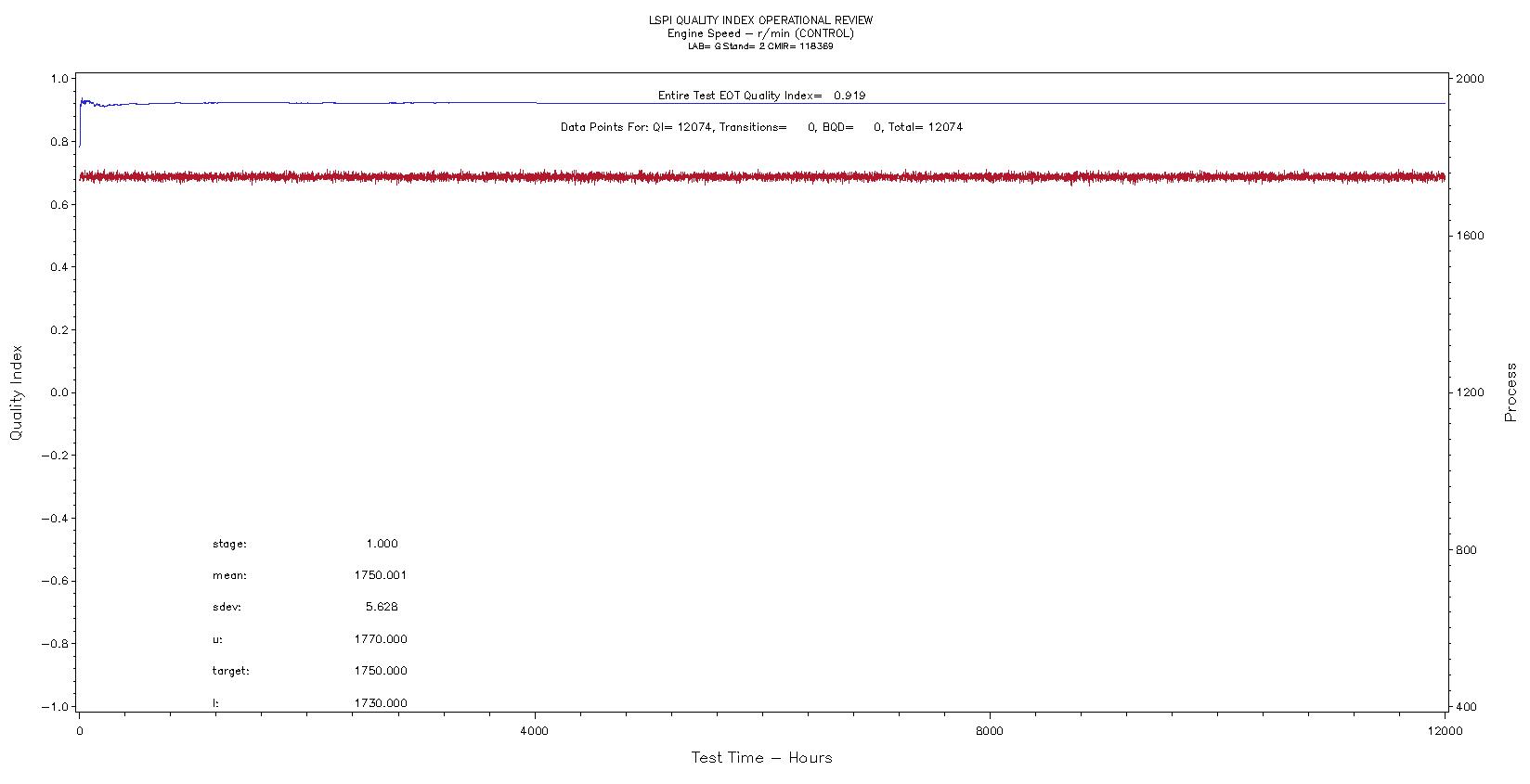1530x784 pixels.
Task: Click left axis tick "−0.8"
Action: click(56, 645)
